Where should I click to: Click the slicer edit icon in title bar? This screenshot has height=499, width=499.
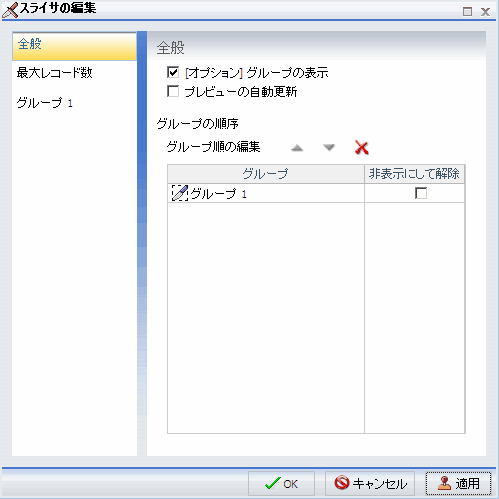pos(10,10)
